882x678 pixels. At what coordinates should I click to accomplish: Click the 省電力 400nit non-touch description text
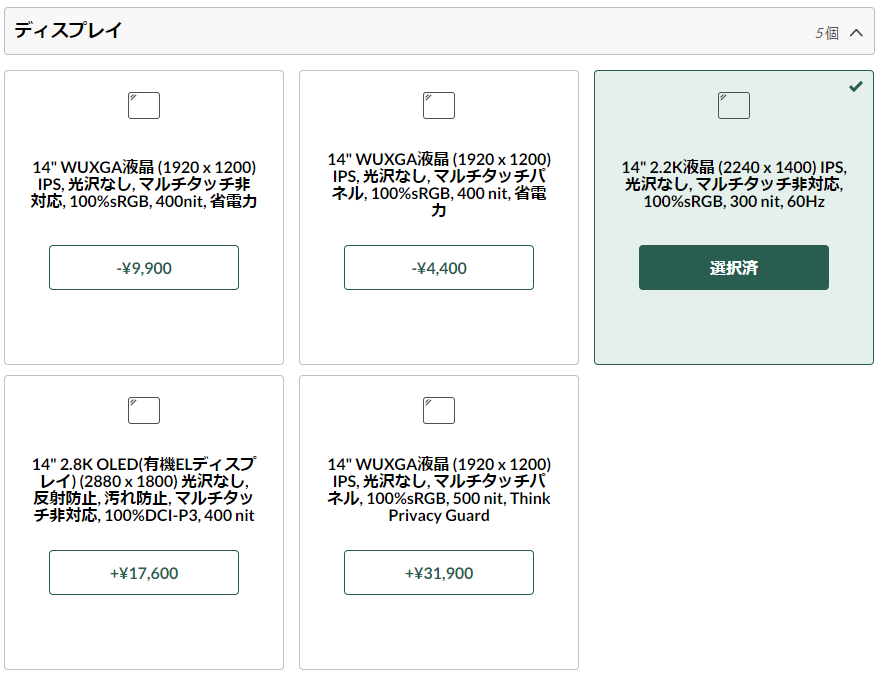pyautogui.click(x=143, y=184)
